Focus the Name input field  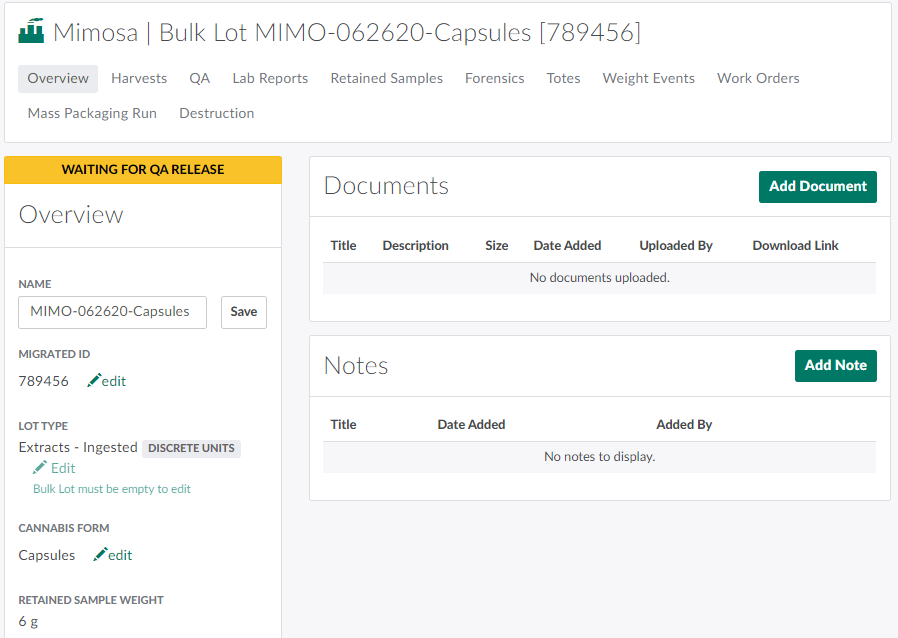point(112,312)
